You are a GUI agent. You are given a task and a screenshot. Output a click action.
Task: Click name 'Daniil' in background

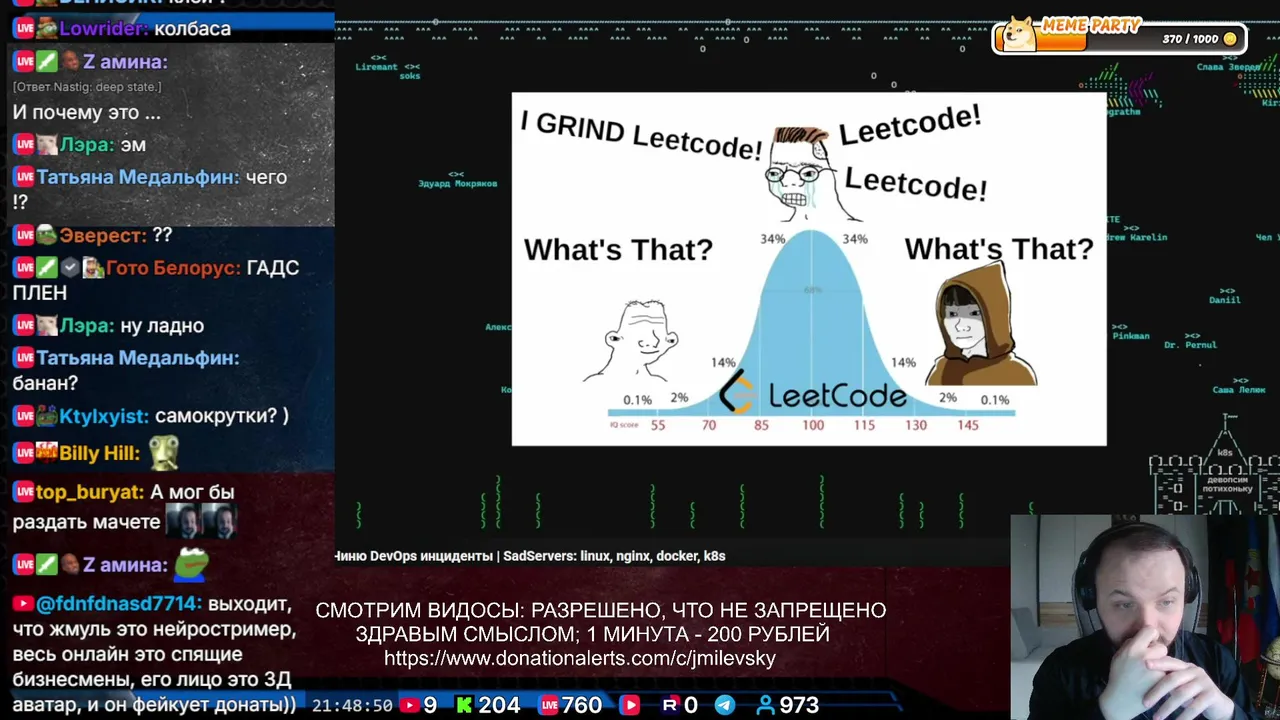pyautogui.click(x=1224, y=300)
